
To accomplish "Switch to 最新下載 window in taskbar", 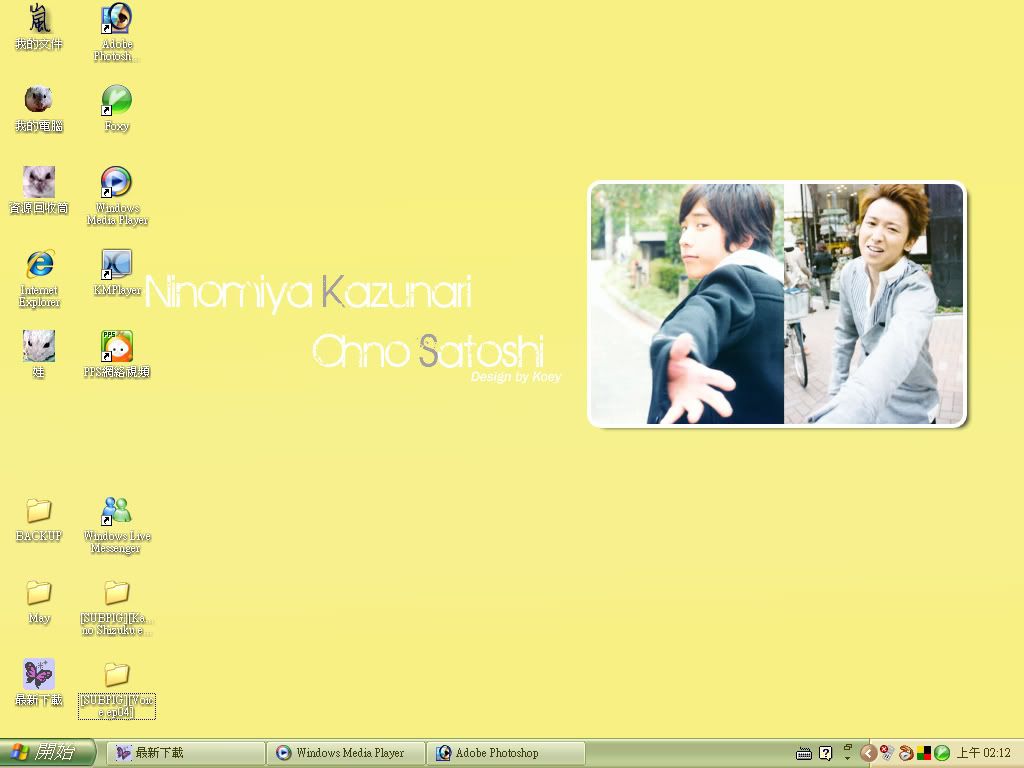I will tap(186, 753).
